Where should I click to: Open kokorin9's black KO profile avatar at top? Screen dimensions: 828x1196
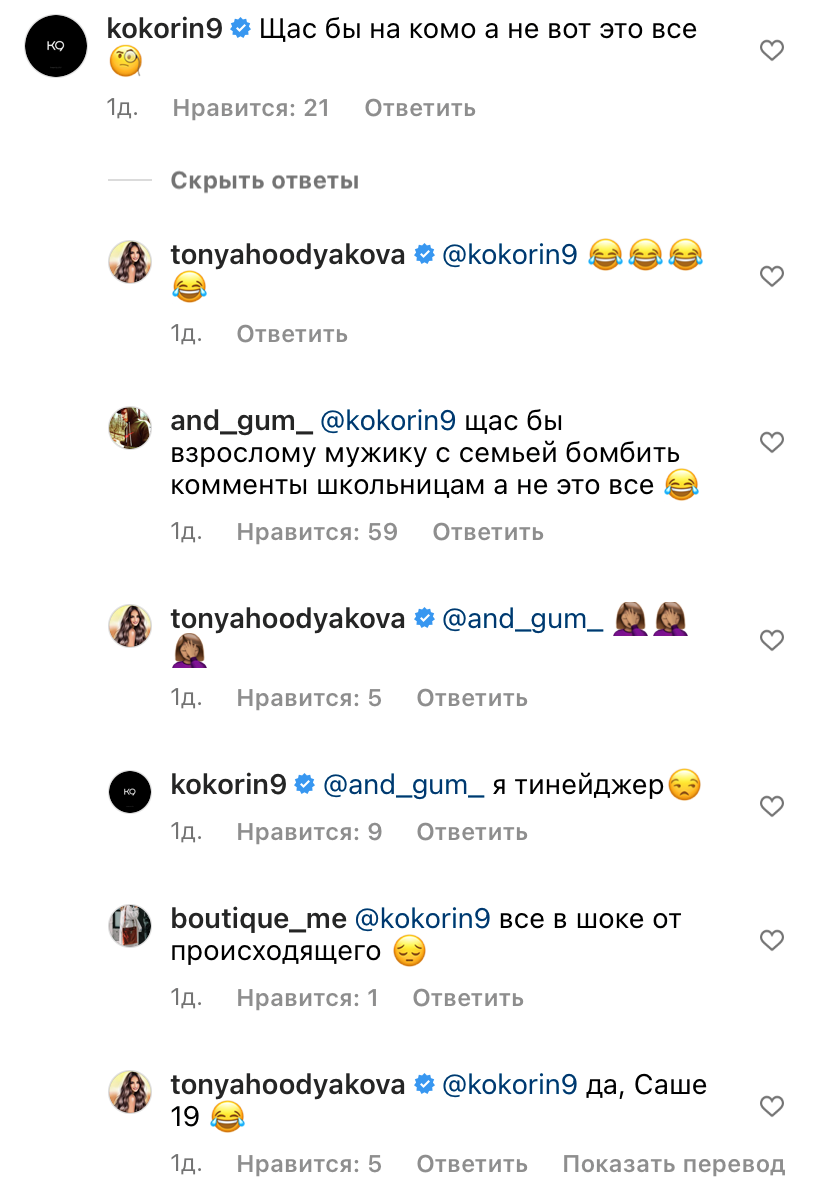click(x=55, y=45)
